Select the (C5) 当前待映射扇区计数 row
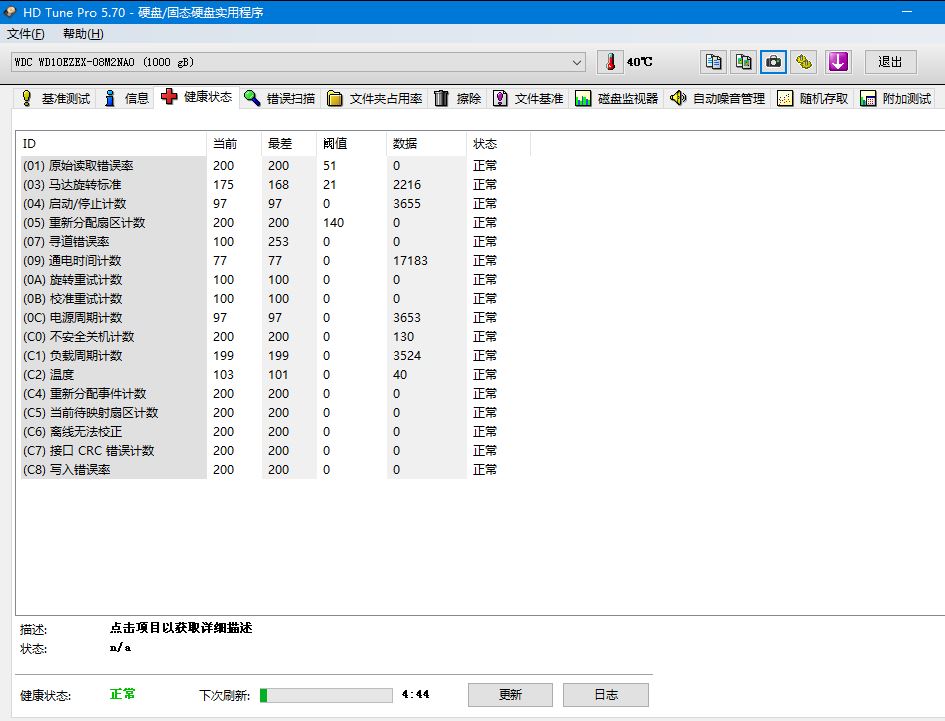The image size is (945, 721). 274,412
